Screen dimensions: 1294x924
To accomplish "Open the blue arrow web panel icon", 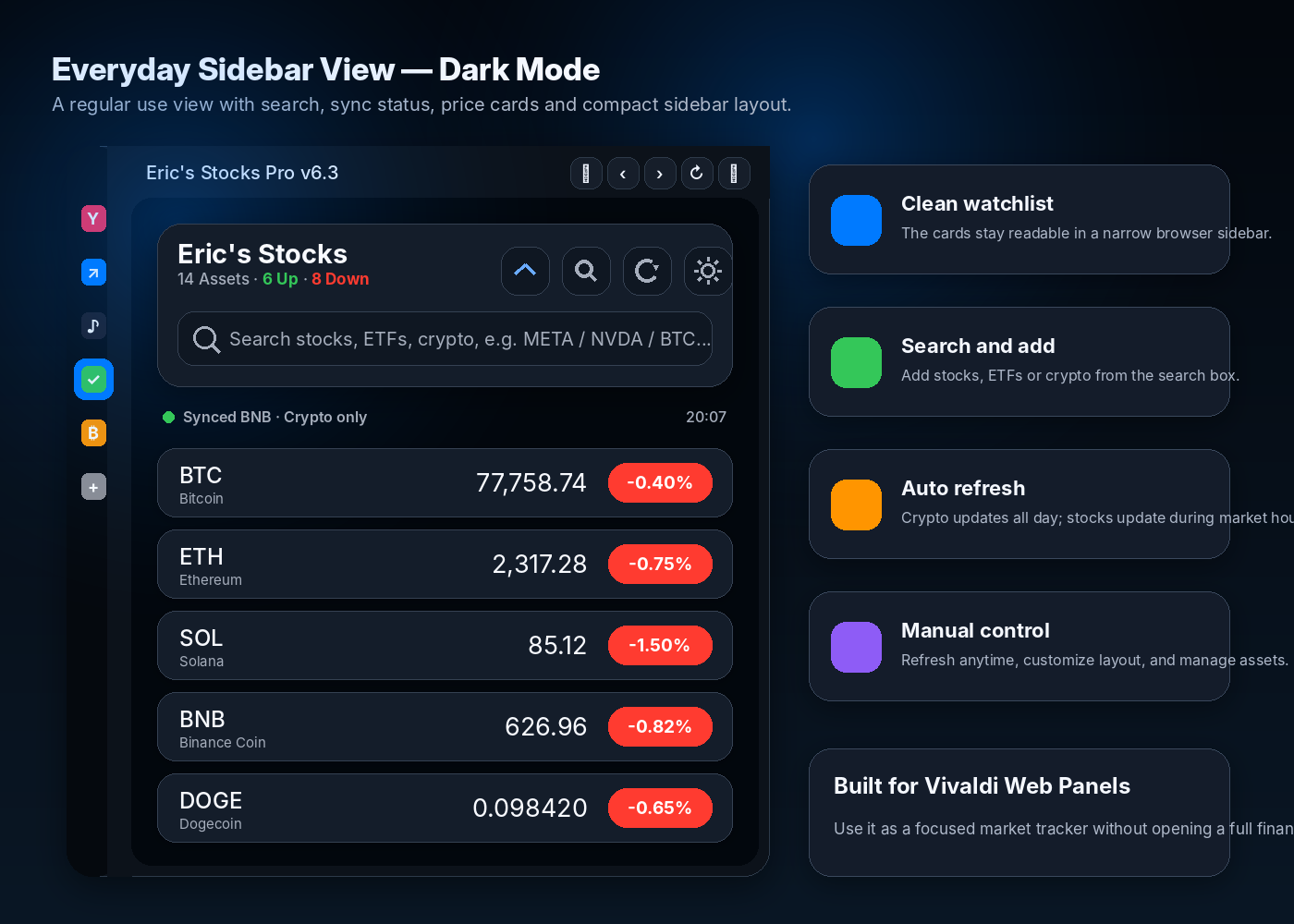I will 93,273.
